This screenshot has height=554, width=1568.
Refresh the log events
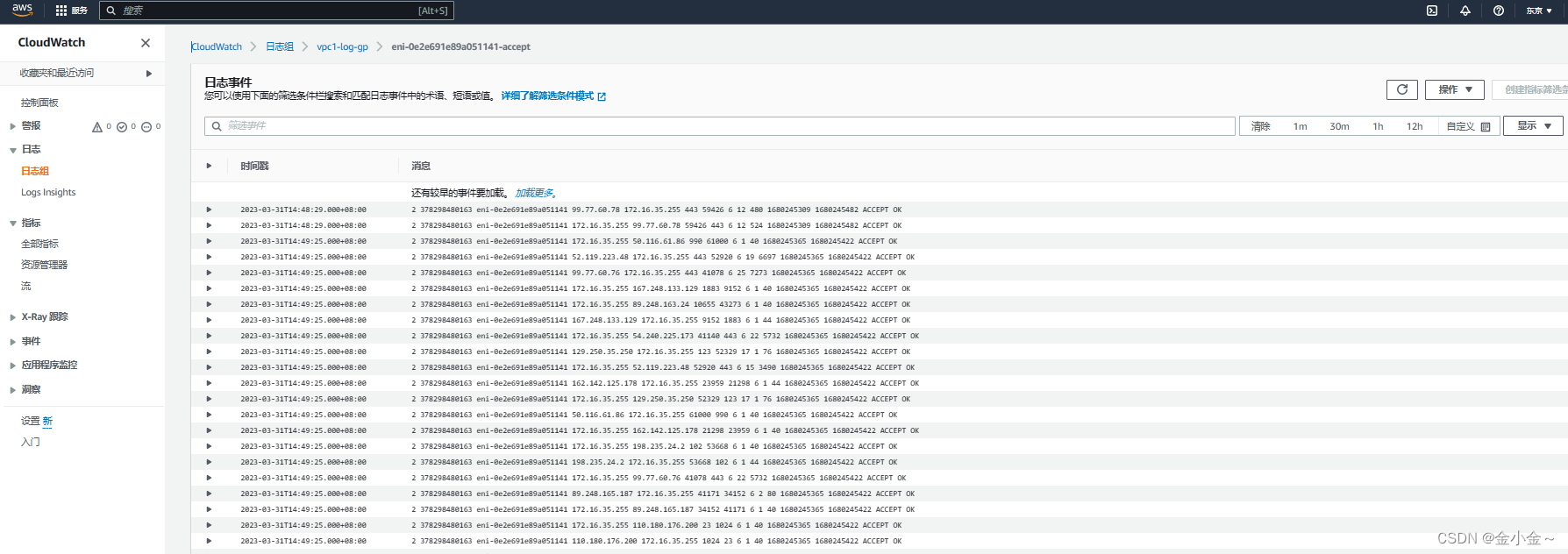tap(1401, 89)
